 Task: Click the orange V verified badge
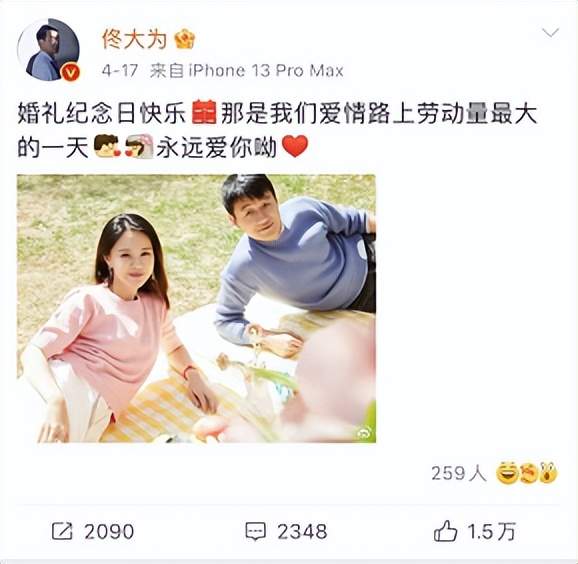[x=70, y=72]
